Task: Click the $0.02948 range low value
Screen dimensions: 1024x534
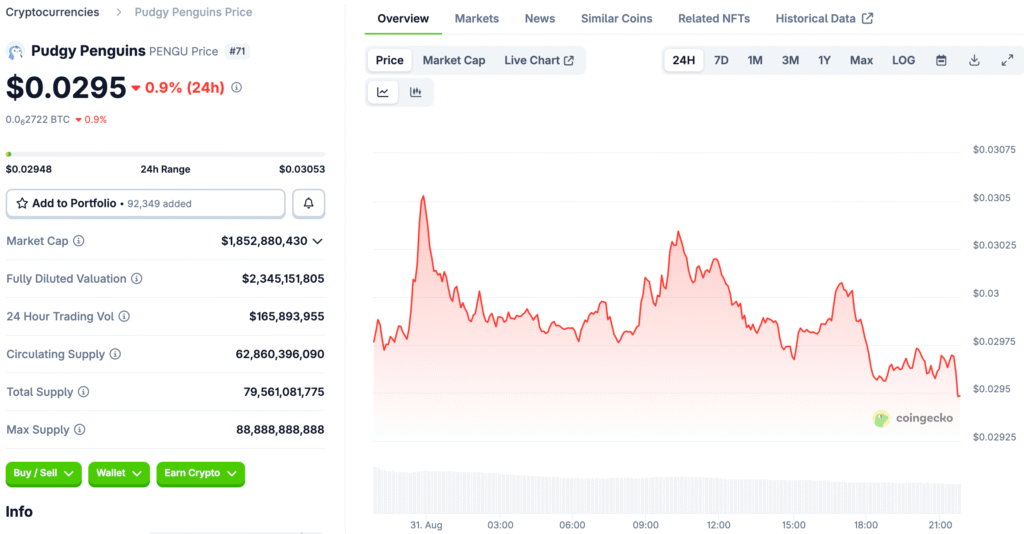Action: (29, 169)
